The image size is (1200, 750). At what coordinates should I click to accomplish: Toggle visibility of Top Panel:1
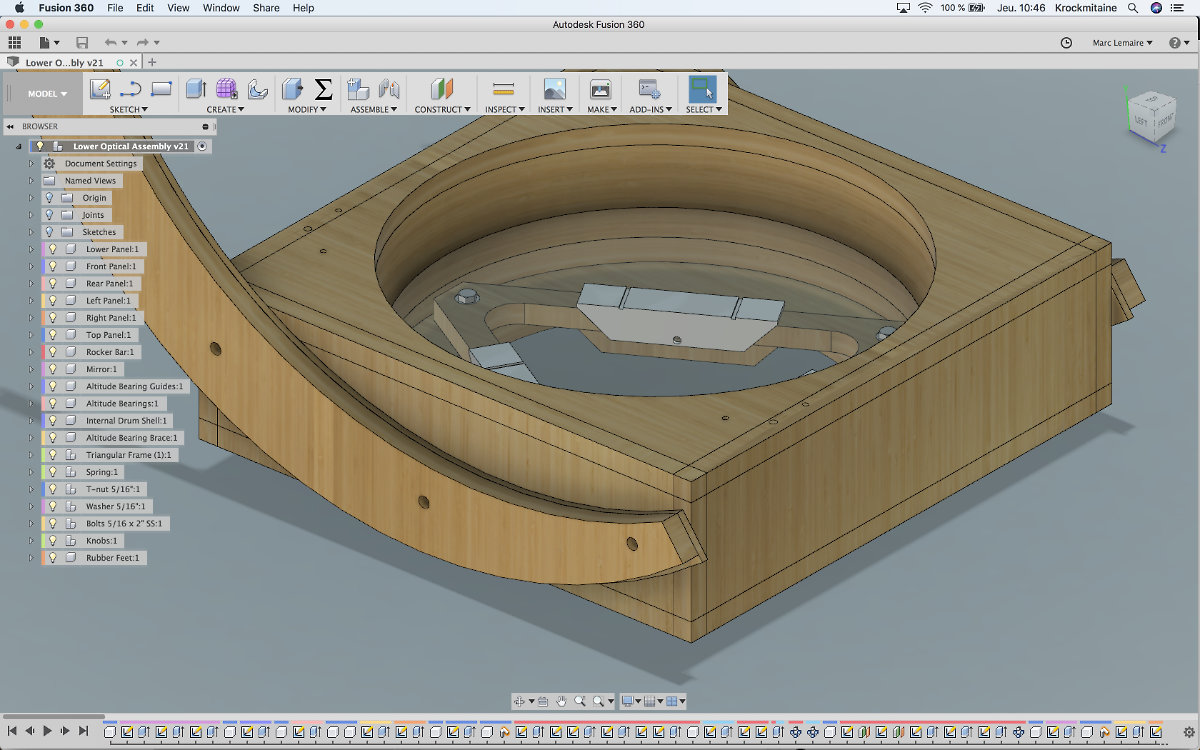(54, 335)
